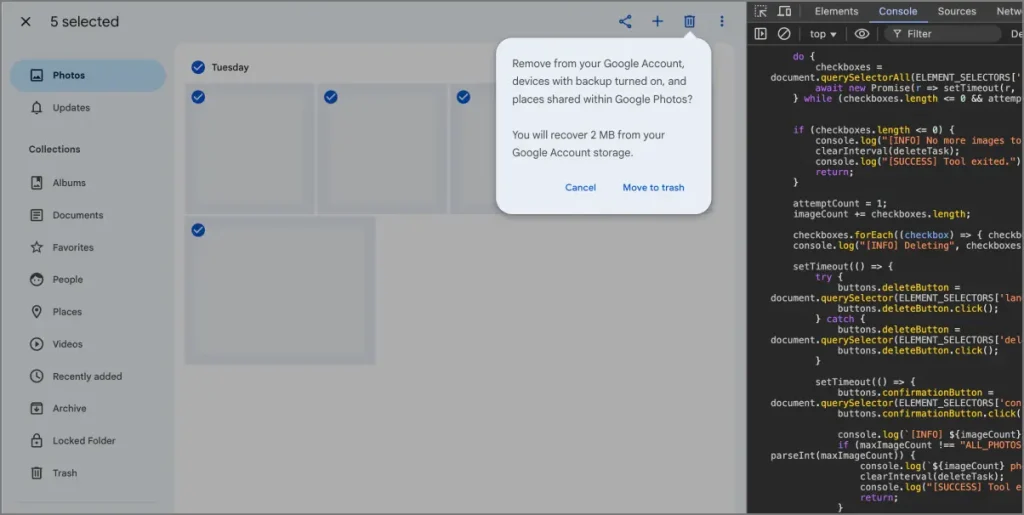Click the Archive box icon
1024x515 pixels.
pos(37,409)
